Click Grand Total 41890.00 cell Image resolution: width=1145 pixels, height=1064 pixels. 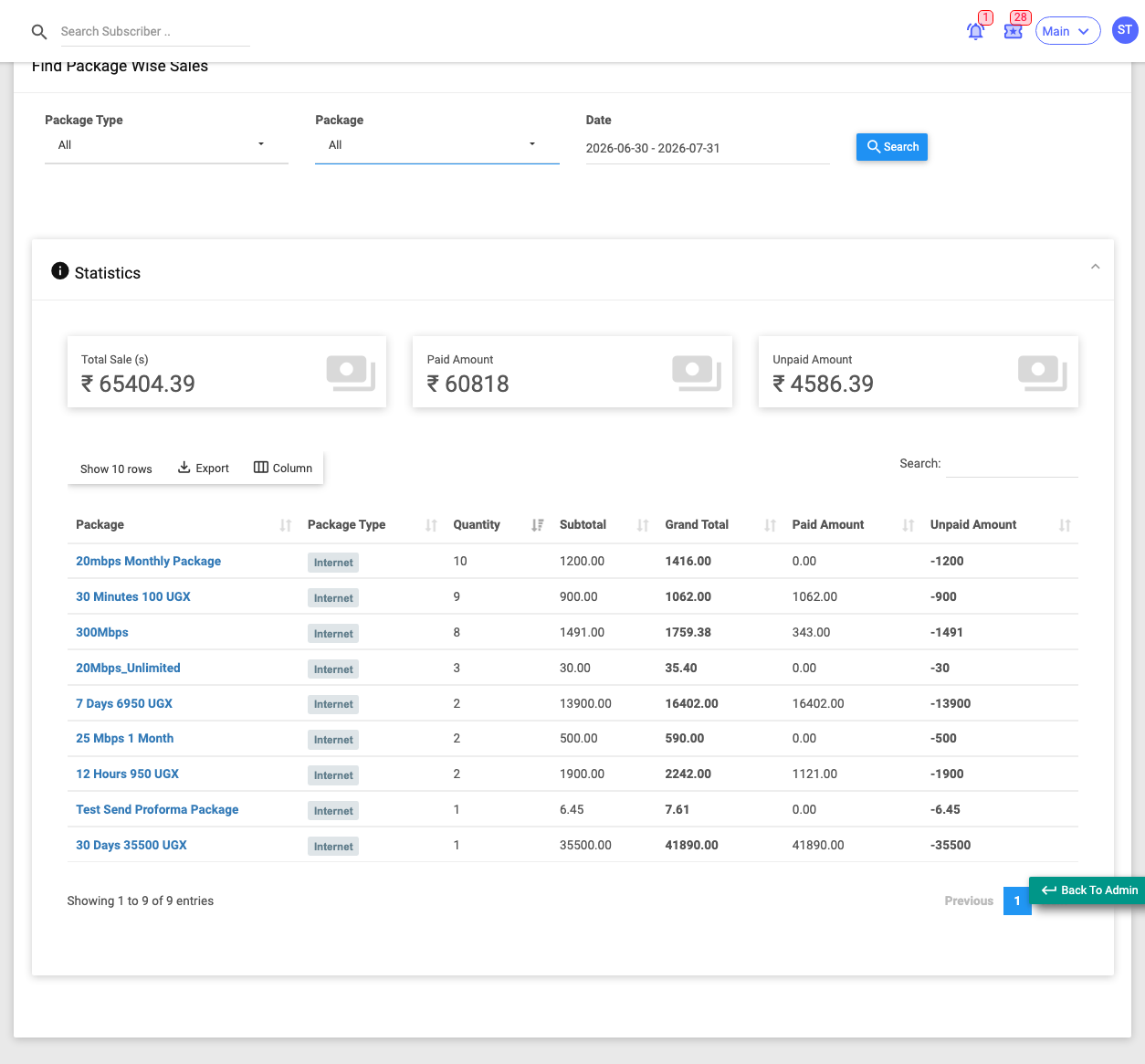692,845
